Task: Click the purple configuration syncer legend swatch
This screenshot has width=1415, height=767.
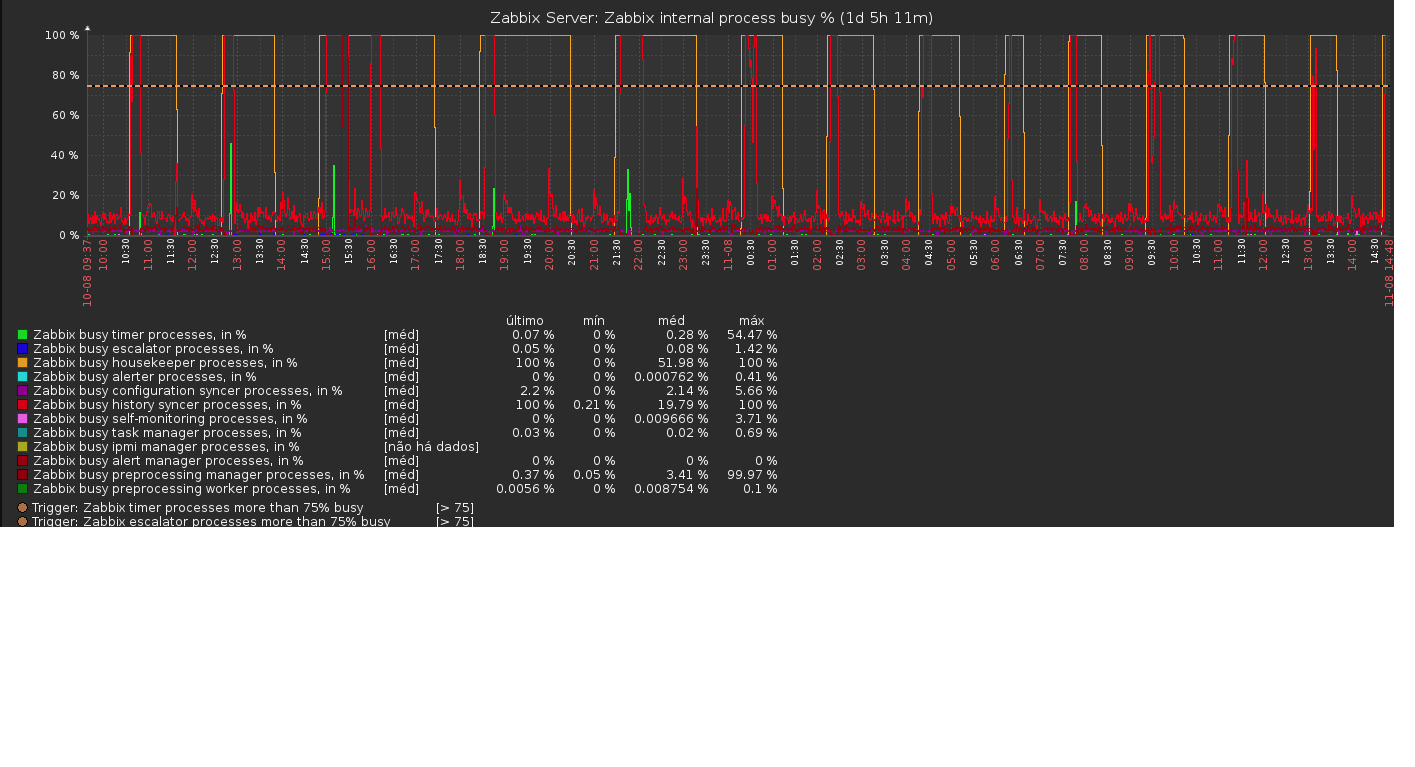Action: pos(22,391)
